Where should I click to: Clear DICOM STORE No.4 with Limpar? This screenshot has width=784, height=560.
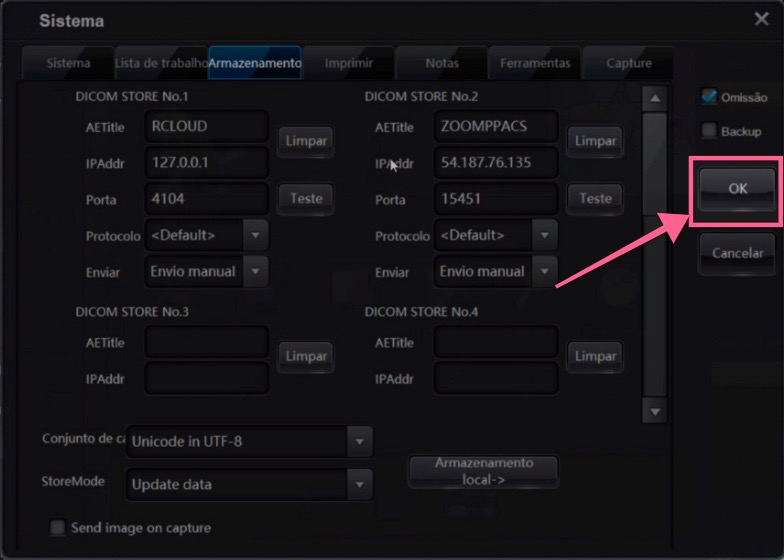click(x=594, y=356)
